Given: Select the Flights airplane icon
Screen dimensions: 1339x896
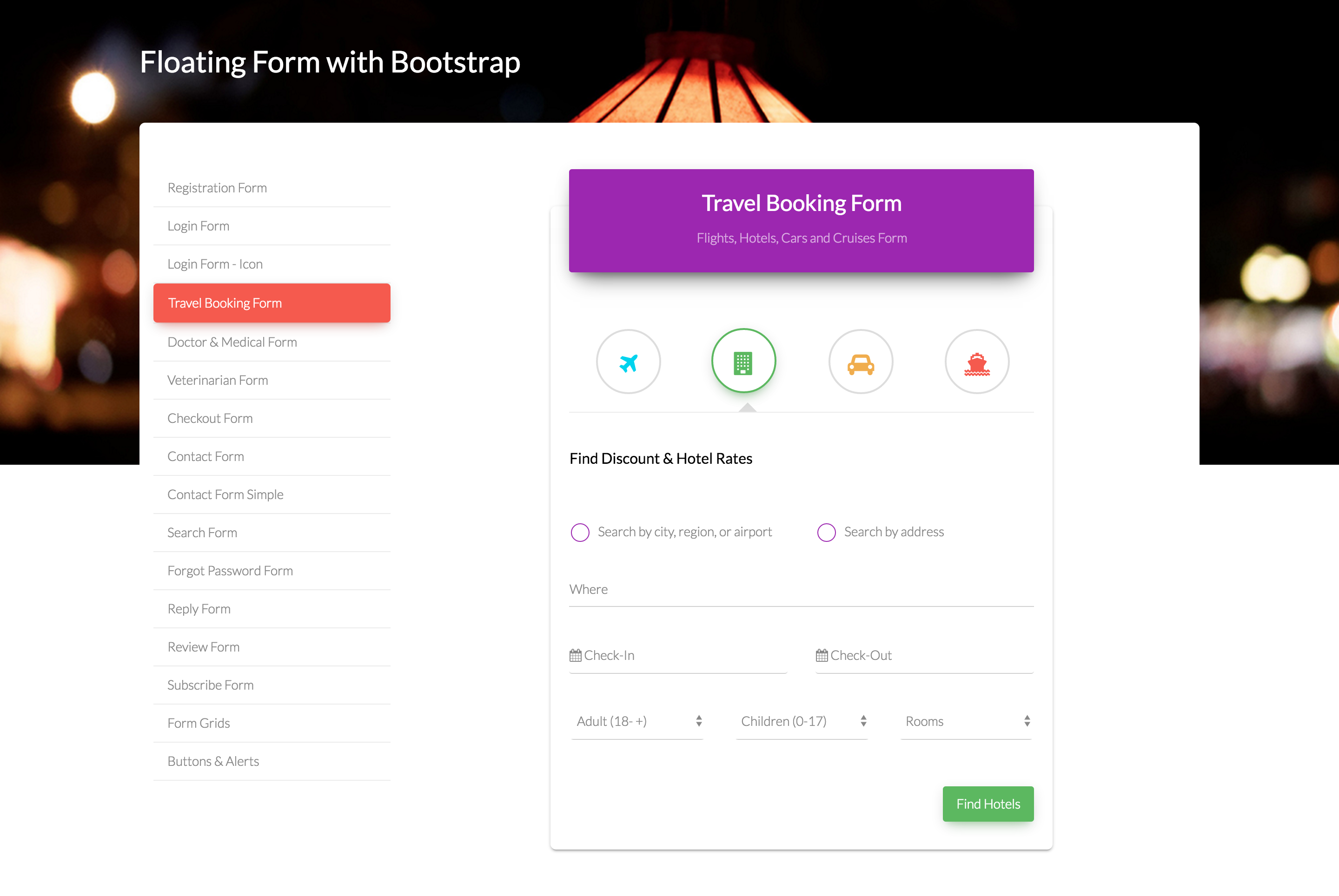Looking at the screenshot, I should tap(628, 362).
